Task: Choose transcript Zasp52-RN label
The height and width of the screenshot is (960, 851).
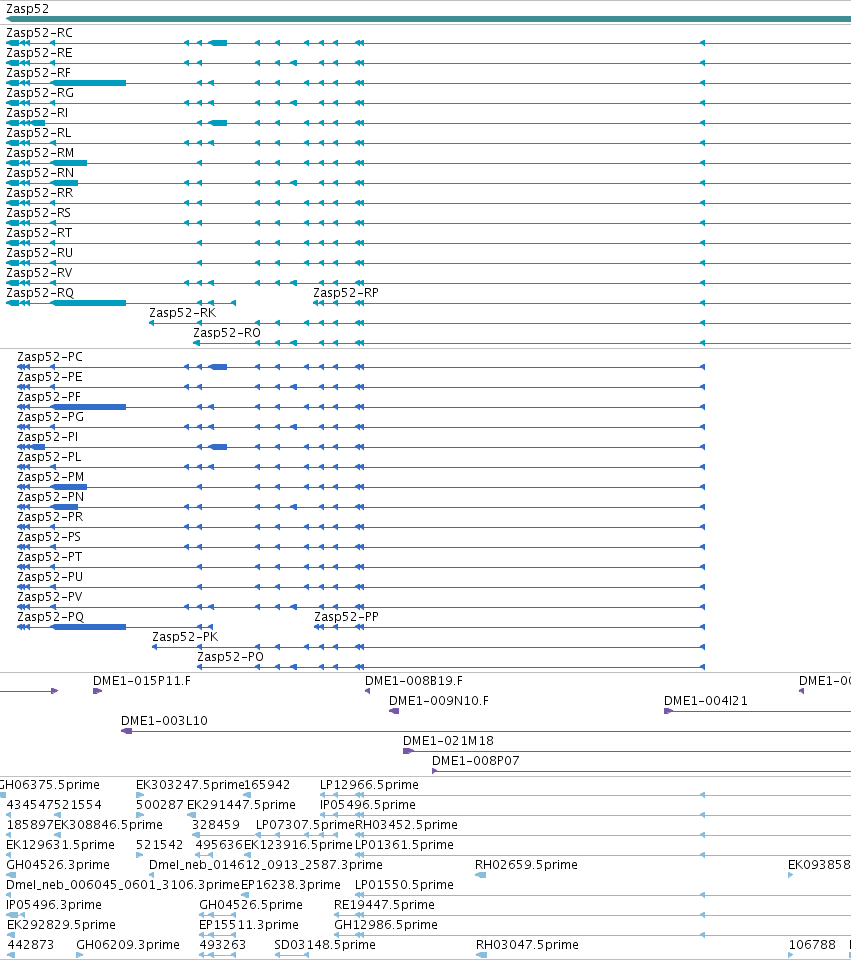Action: 40,173
